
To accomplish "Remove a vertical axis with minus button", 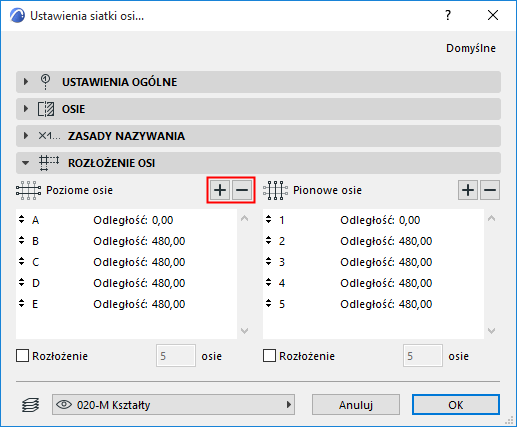I will [490, 190].
